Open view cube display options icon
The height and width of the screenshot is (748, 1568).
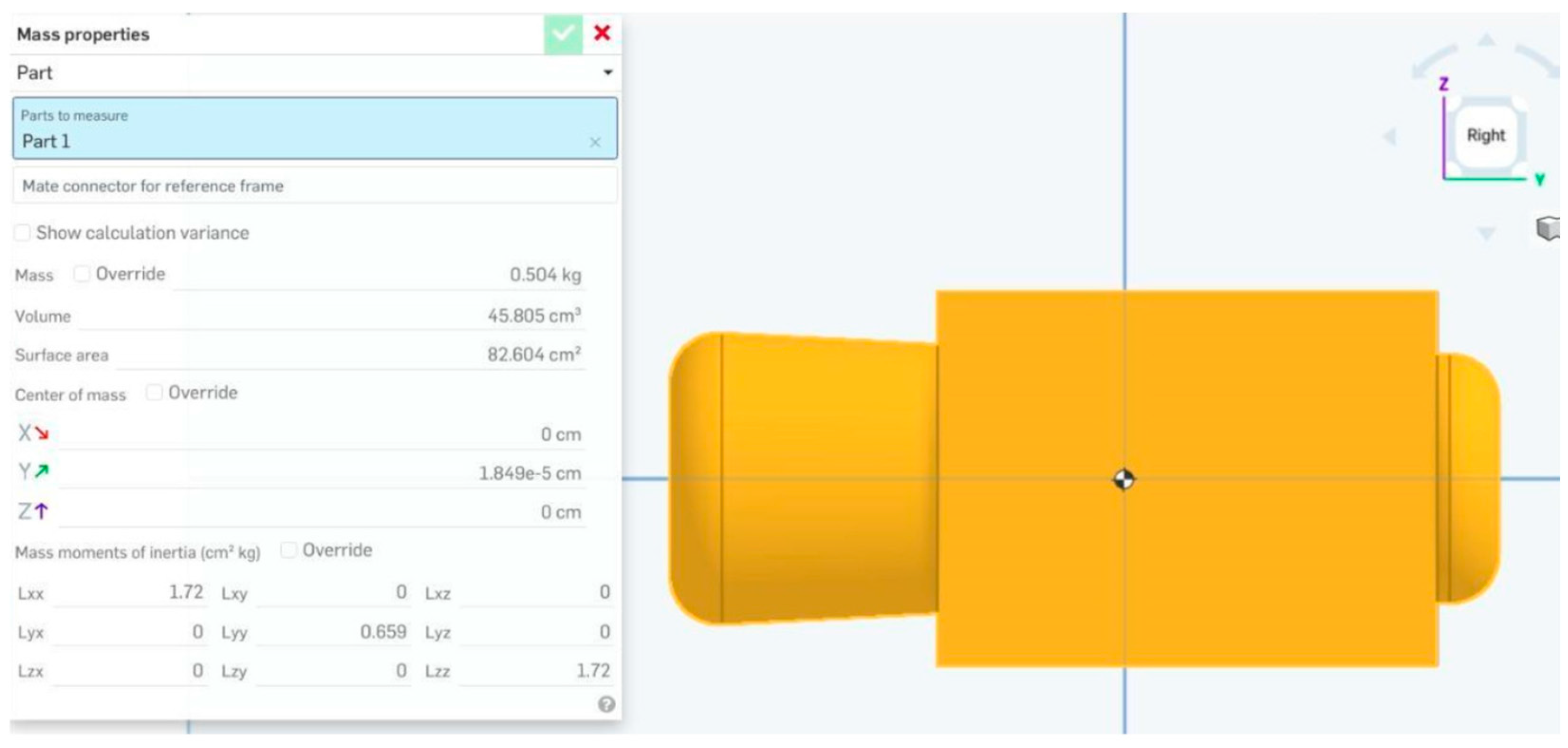1547,228
